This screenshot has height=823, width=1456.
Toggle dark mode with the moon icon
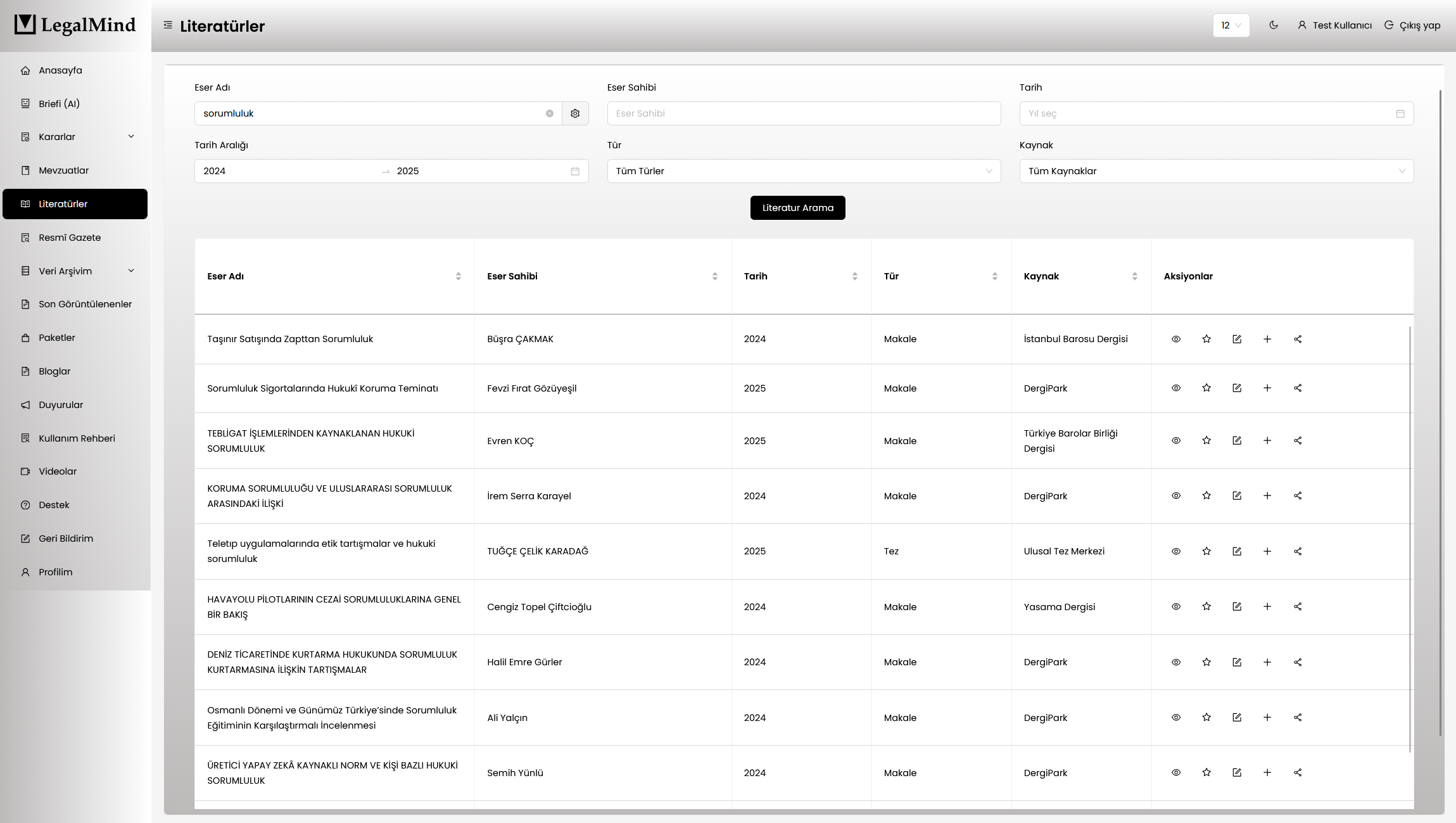click(x=1273, y=25)
